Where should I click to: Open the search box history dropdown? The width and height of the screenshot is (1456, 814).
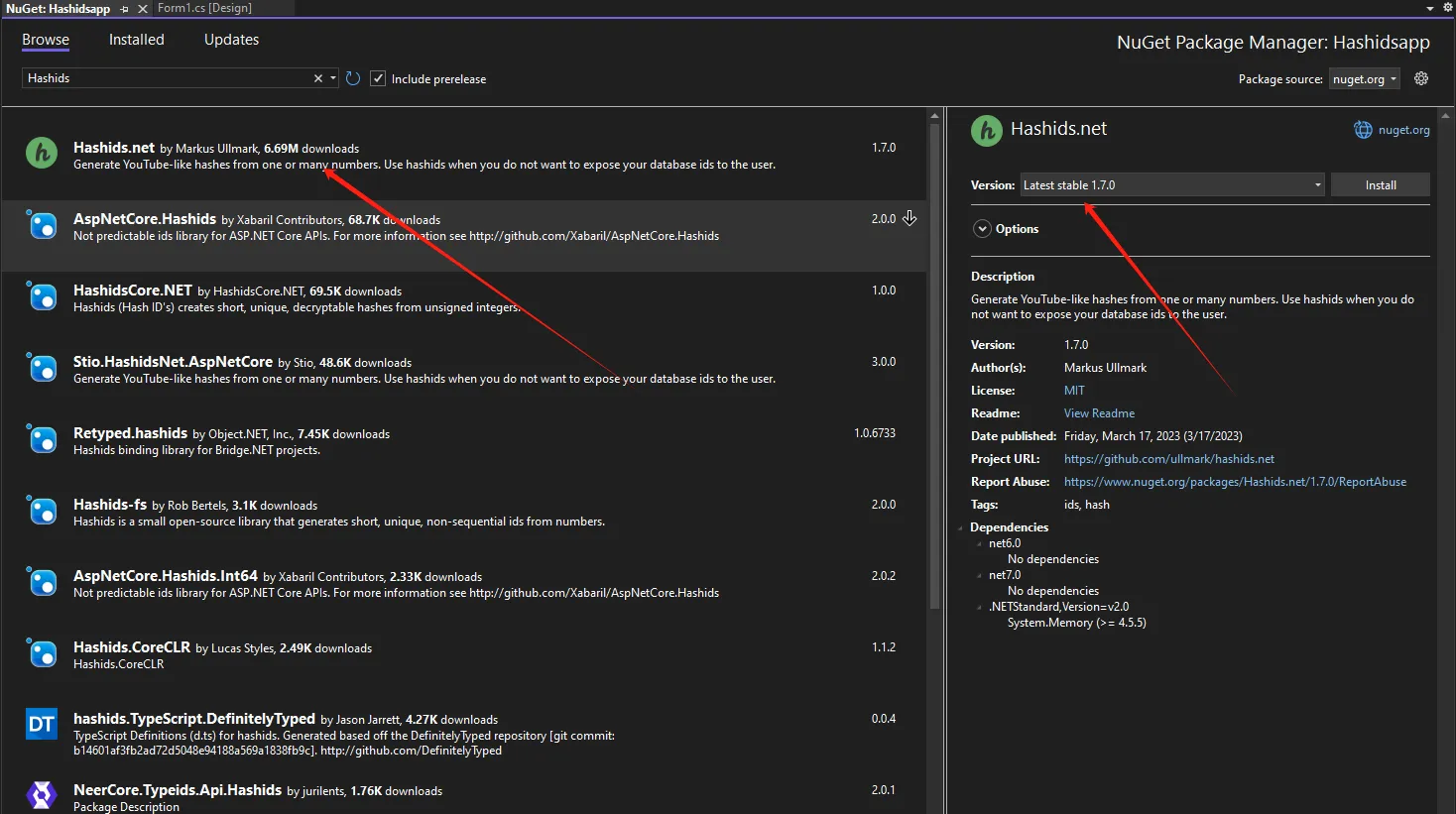[x=333, y=78]
